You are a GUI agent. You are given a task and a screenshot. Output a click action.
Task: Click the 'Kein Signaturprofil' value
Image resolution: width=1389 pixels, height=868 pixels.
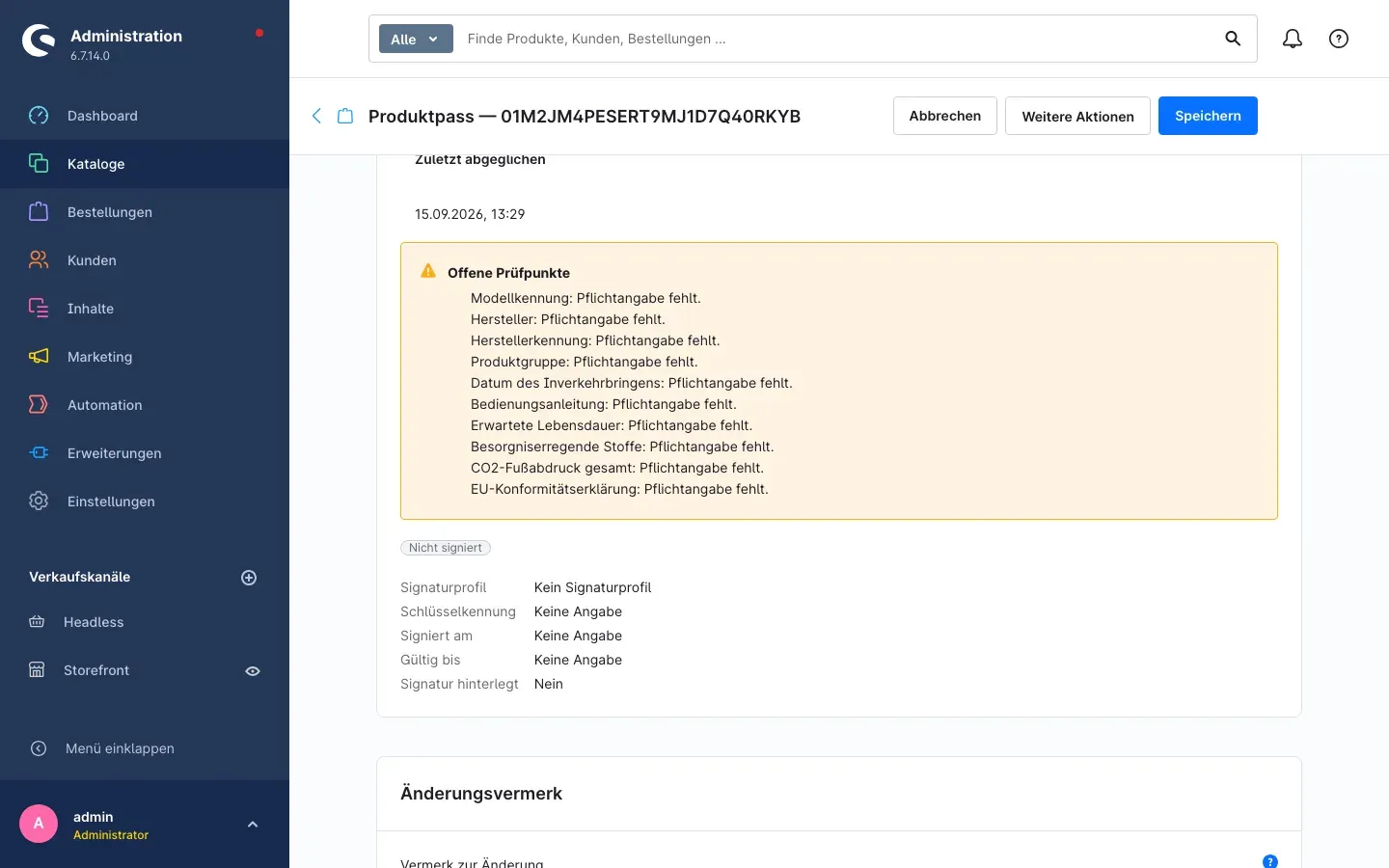[593, 587]
